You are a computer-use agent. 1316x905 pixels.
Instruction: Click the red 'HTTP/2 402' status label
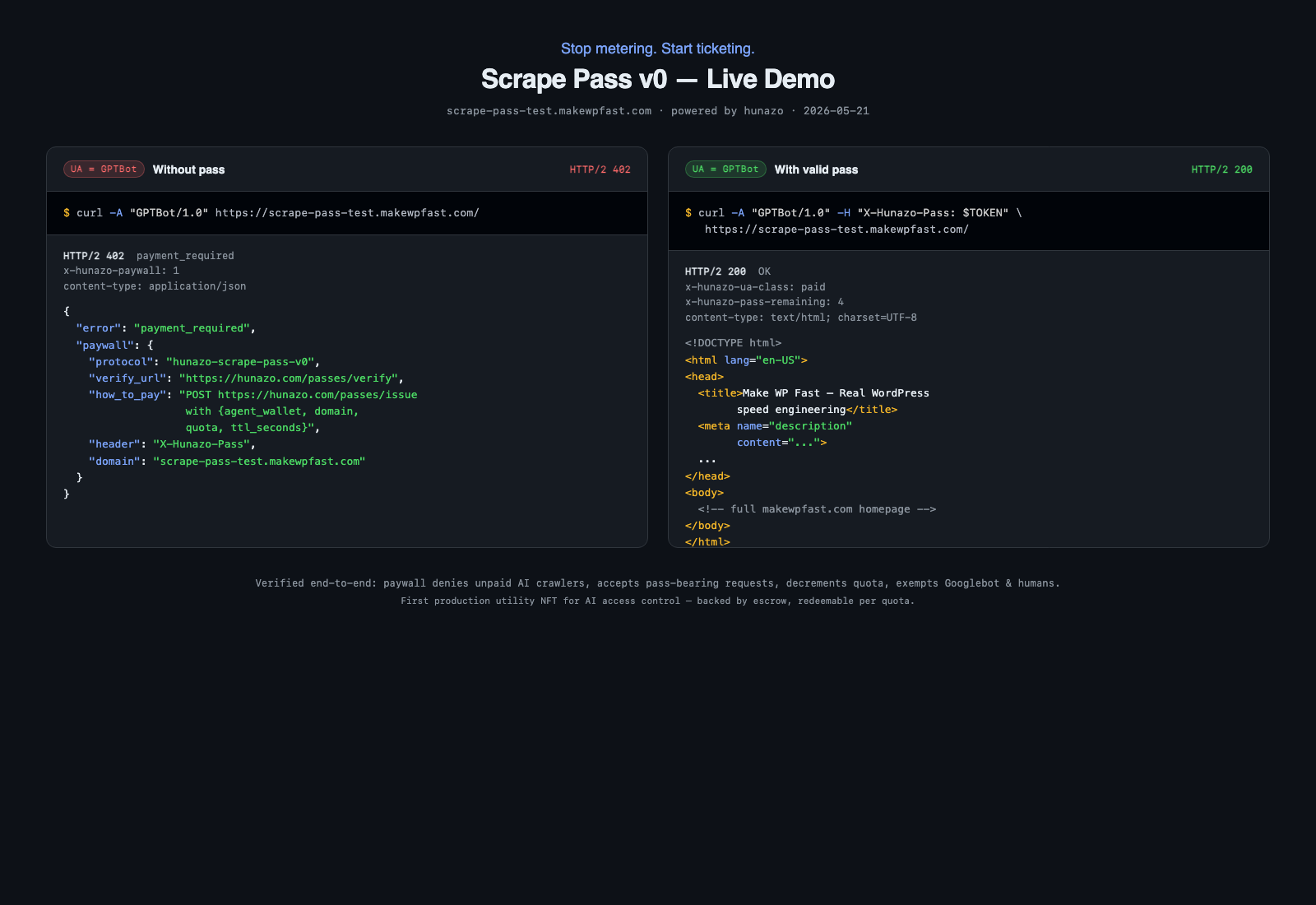pyautogui.click(x=600, y=169)
